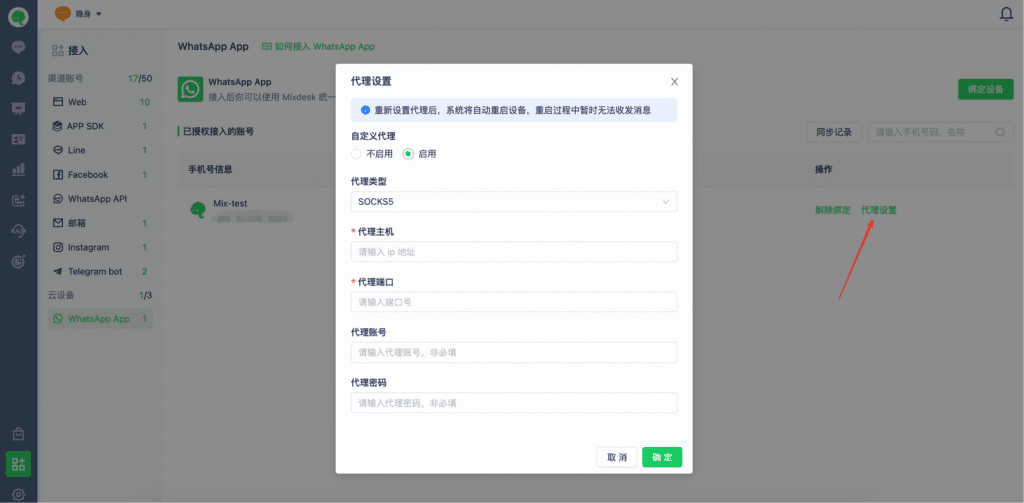Viewport: 1024px width, 503px height.
Task: Close the proxy settings dialog
Action: coord(674,82)
